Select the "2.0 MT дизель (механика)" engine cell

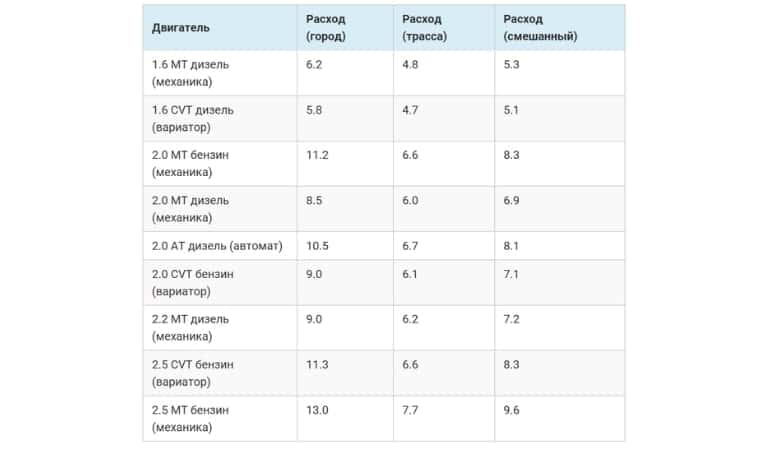tap(190, 208)
